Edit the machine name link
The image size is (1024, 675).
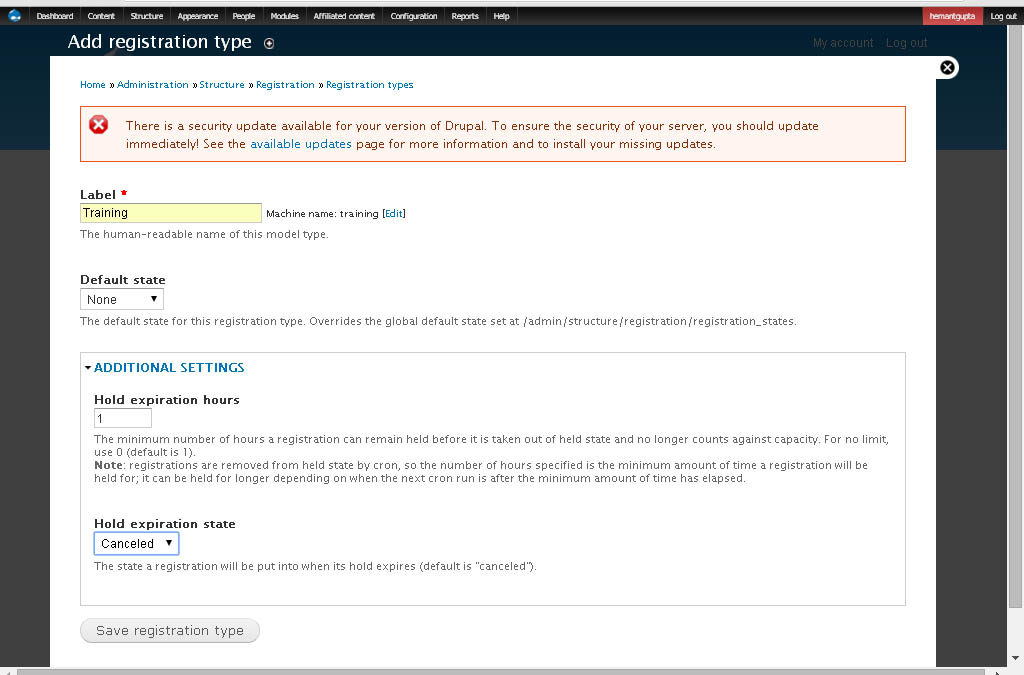click(394, 213)
